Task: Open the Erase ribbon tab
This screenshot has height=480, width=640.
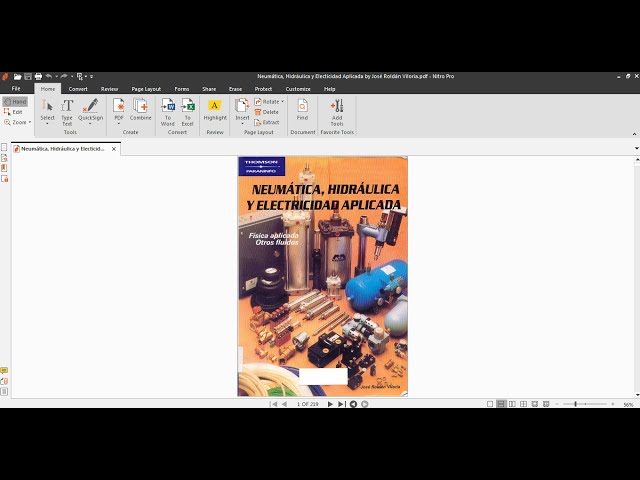Action: pyautogui.click(x=236, y=89)
